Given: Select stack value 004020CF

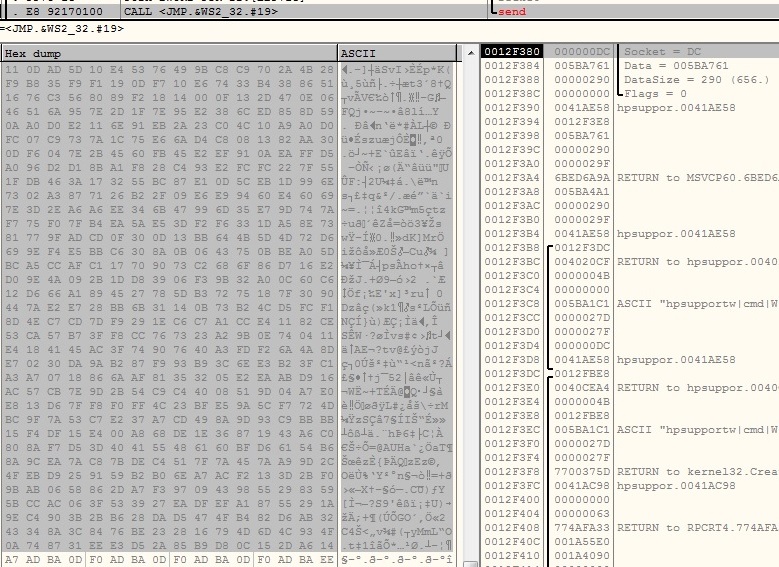Looking at the screenshot, I should pos(582,261).
